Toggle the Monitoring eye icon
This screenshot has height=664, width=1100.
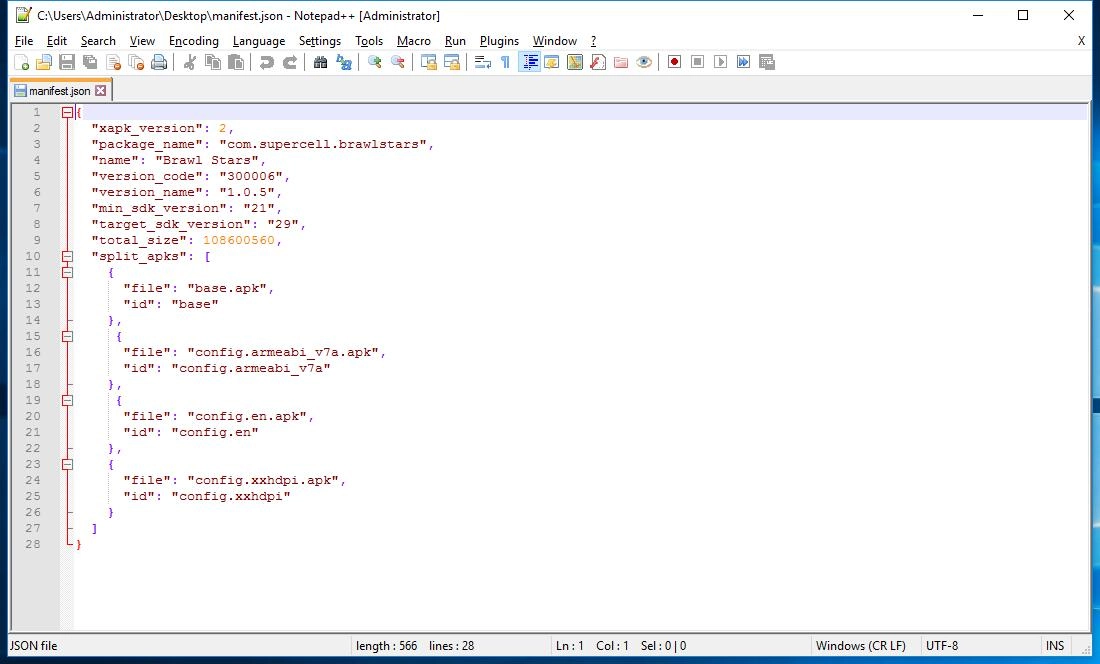tap(643, 62)
